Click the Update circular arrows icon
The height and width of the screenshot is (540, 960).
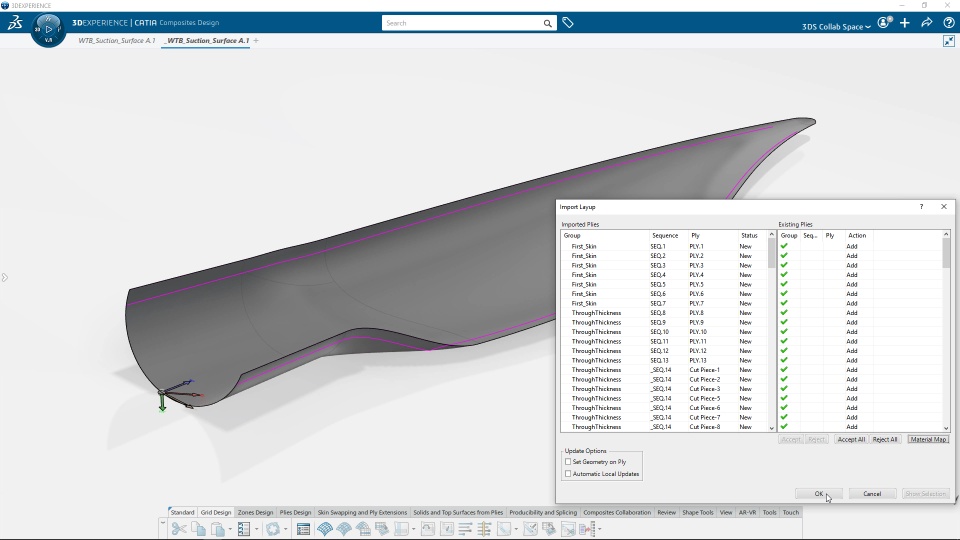pyautogui.click(x=272, y=529)
